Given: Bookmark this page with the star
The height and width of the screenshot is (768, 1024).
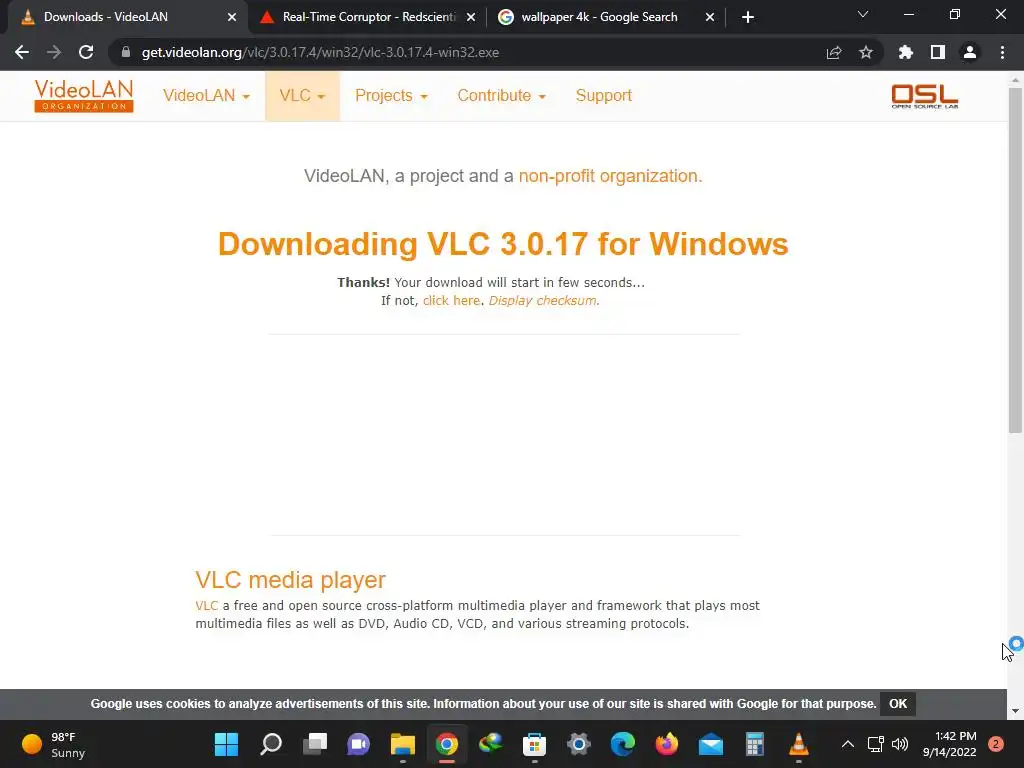Looking at the screenshot, I should pos(866,52).
